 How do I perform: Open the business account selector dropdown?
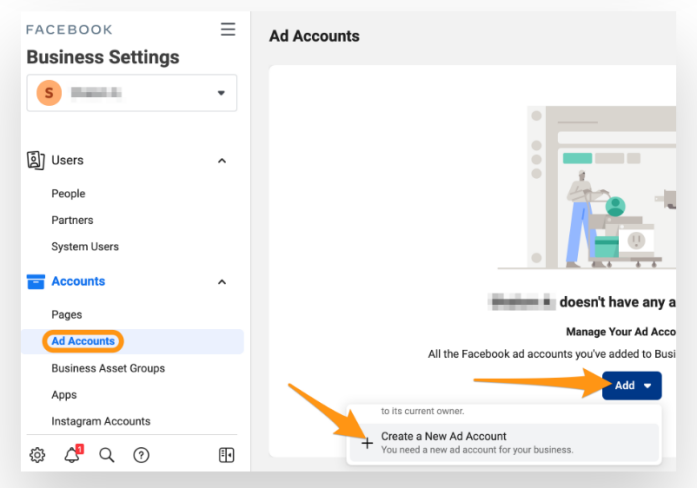[132, 93]
